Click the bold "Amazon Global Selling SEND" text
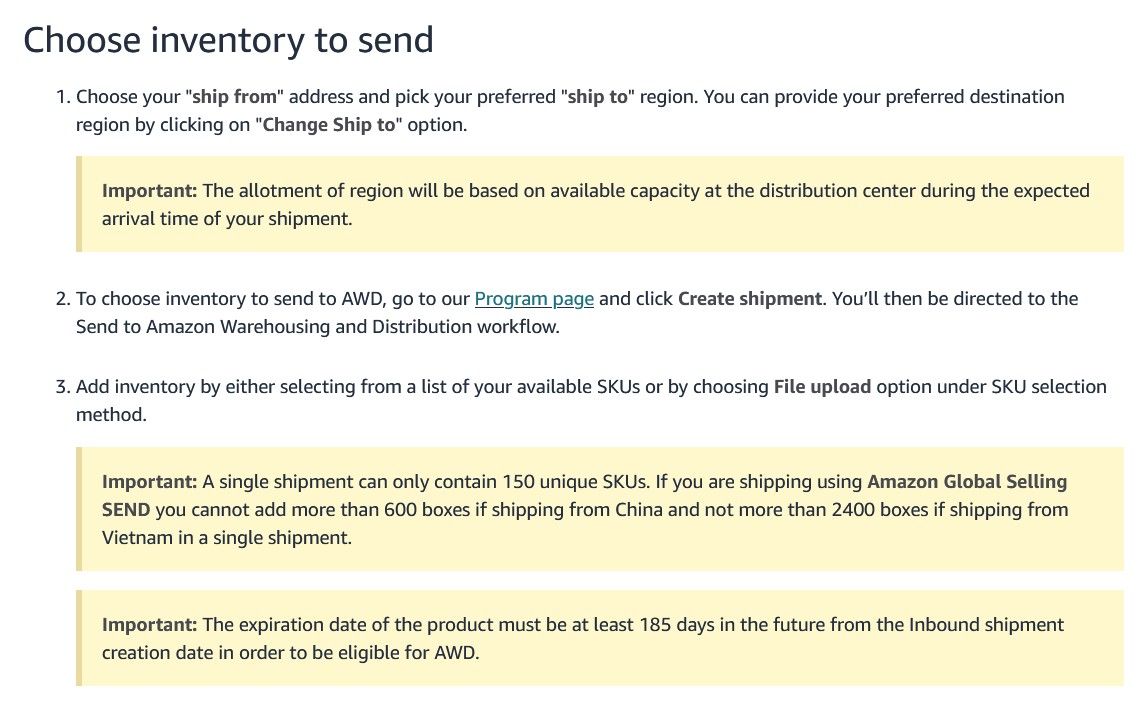 tap(585, 495)
